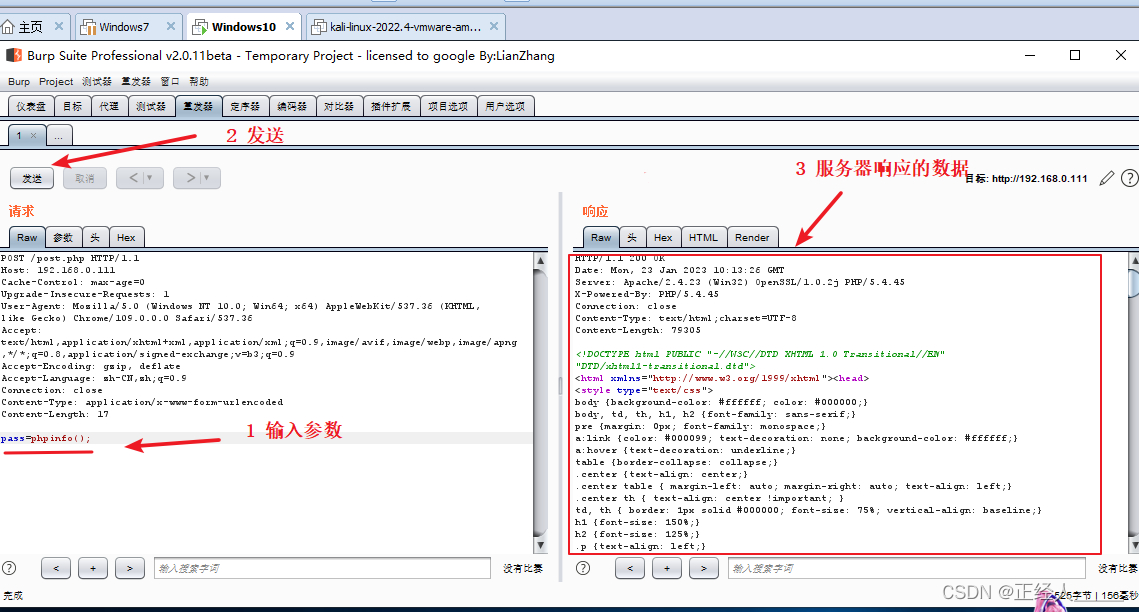The height and width of the screenshot is (612, 1139).
Task: Close Repeater tab 1 with its x
Action: point(33,136)
